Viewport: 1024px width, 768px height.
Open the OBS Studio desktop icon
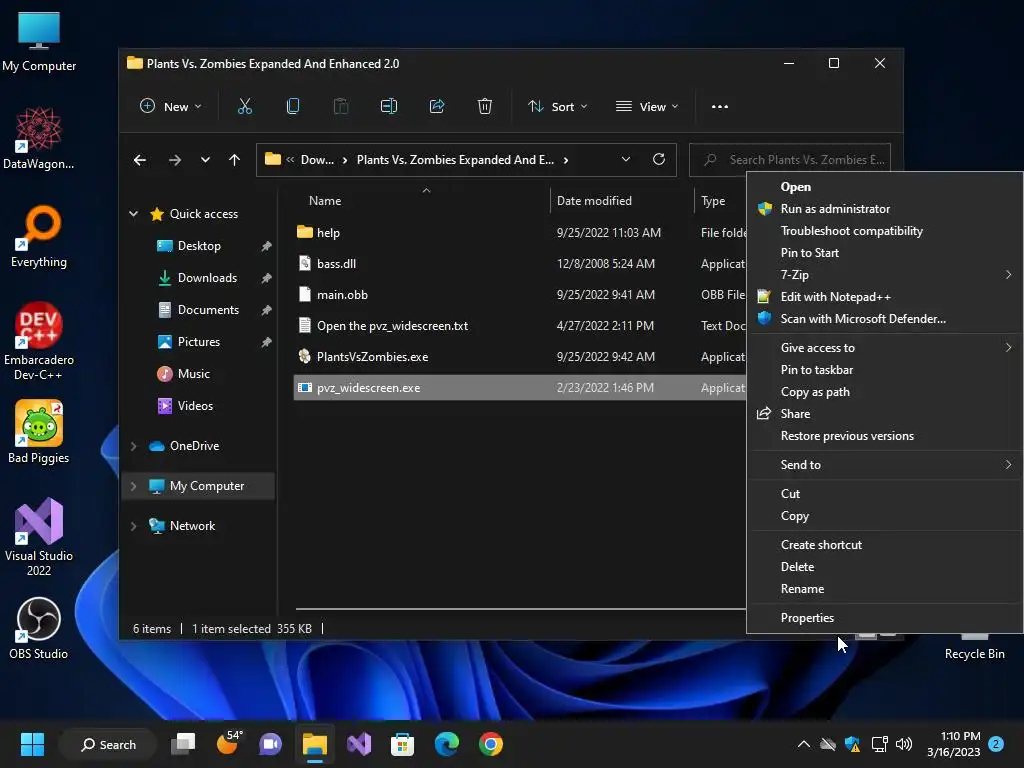(39, 628)
